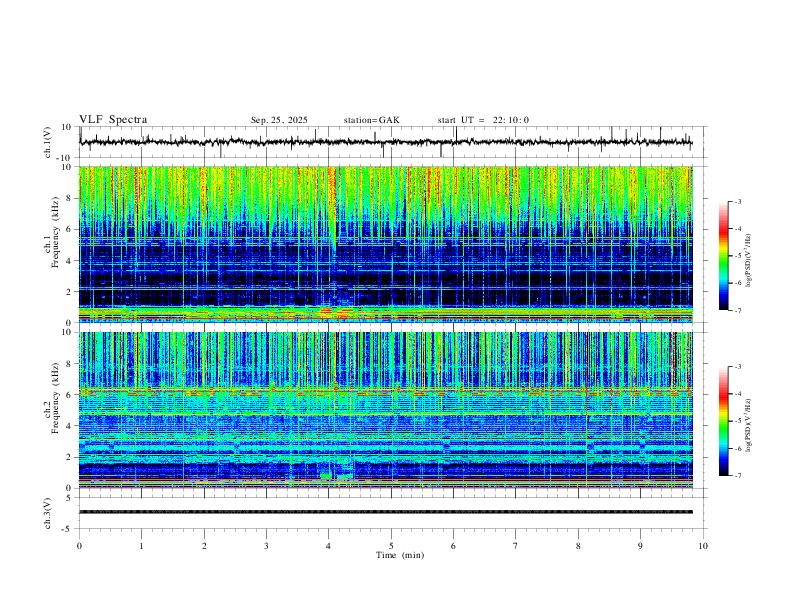Click time axis tick label "9"
This screenshot has width=792, height=612.
640,546
